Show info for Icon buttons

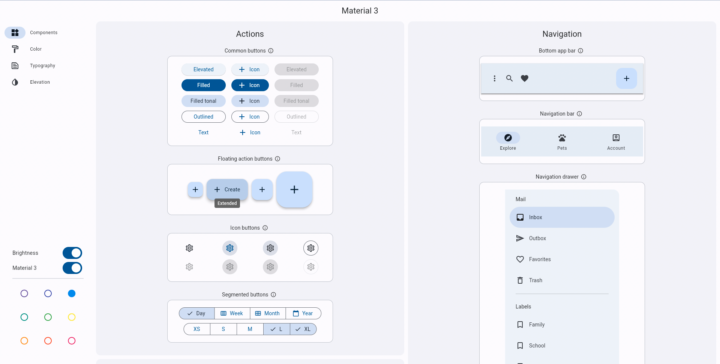265,228
